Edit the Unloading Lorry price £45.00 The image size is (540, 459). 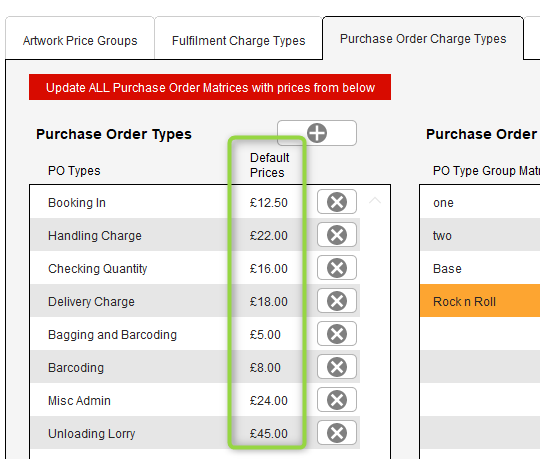tap(269, 434)
